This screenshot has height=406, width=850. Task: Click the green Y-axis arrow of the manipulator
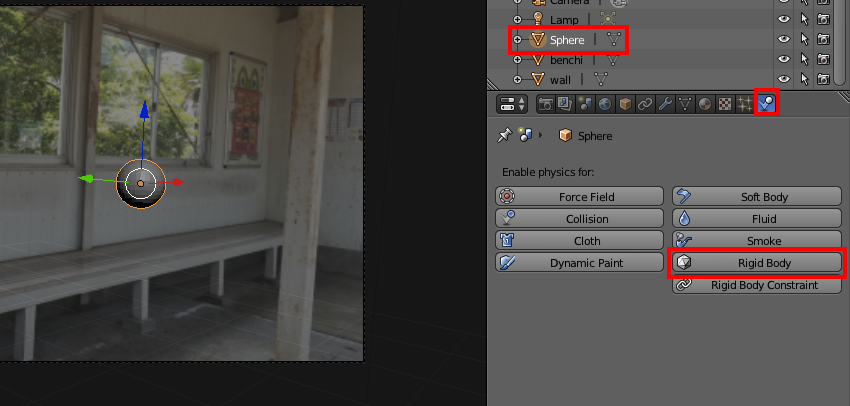87,178
